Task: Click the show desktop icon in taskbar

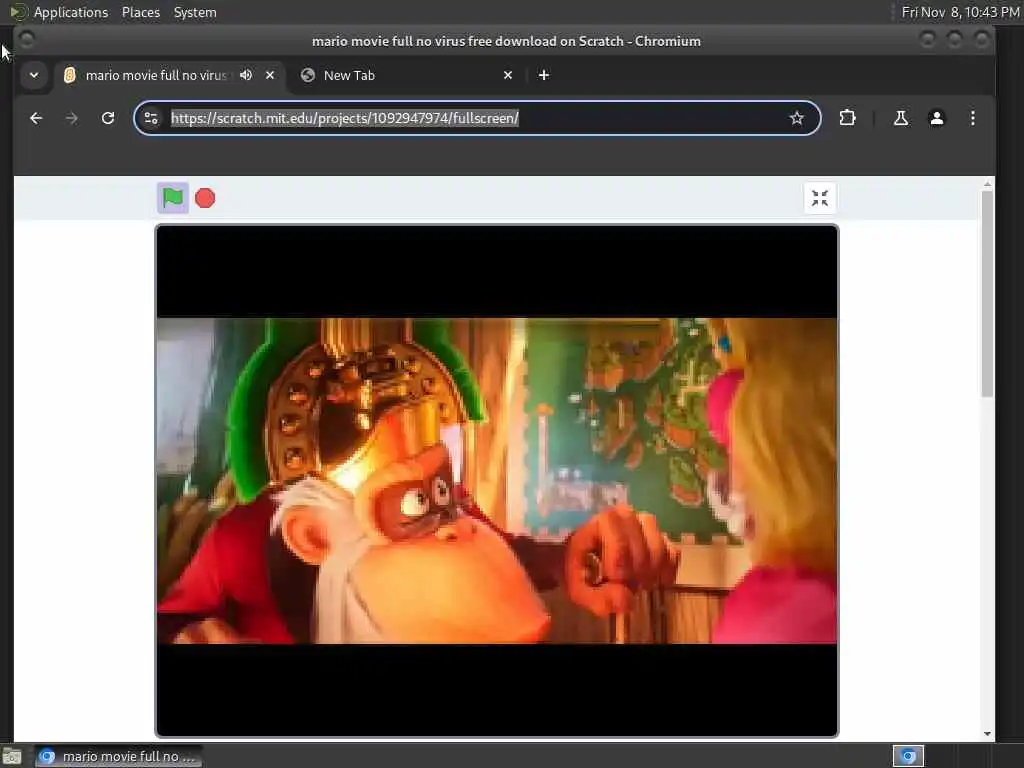Action: [x=12, y=756]
